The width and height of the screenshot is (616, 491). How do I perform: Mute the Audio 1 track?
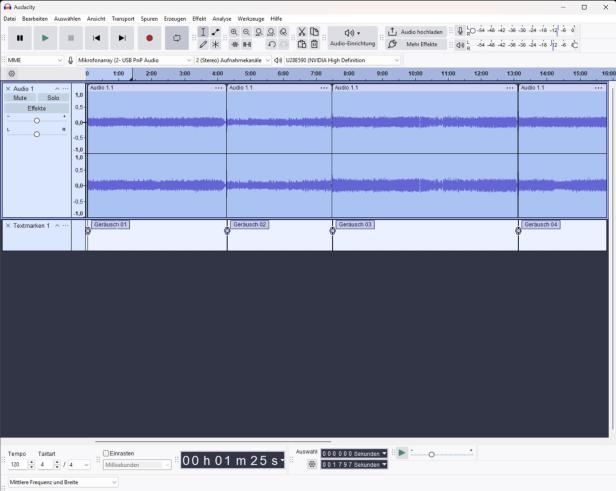pos(20,98)
